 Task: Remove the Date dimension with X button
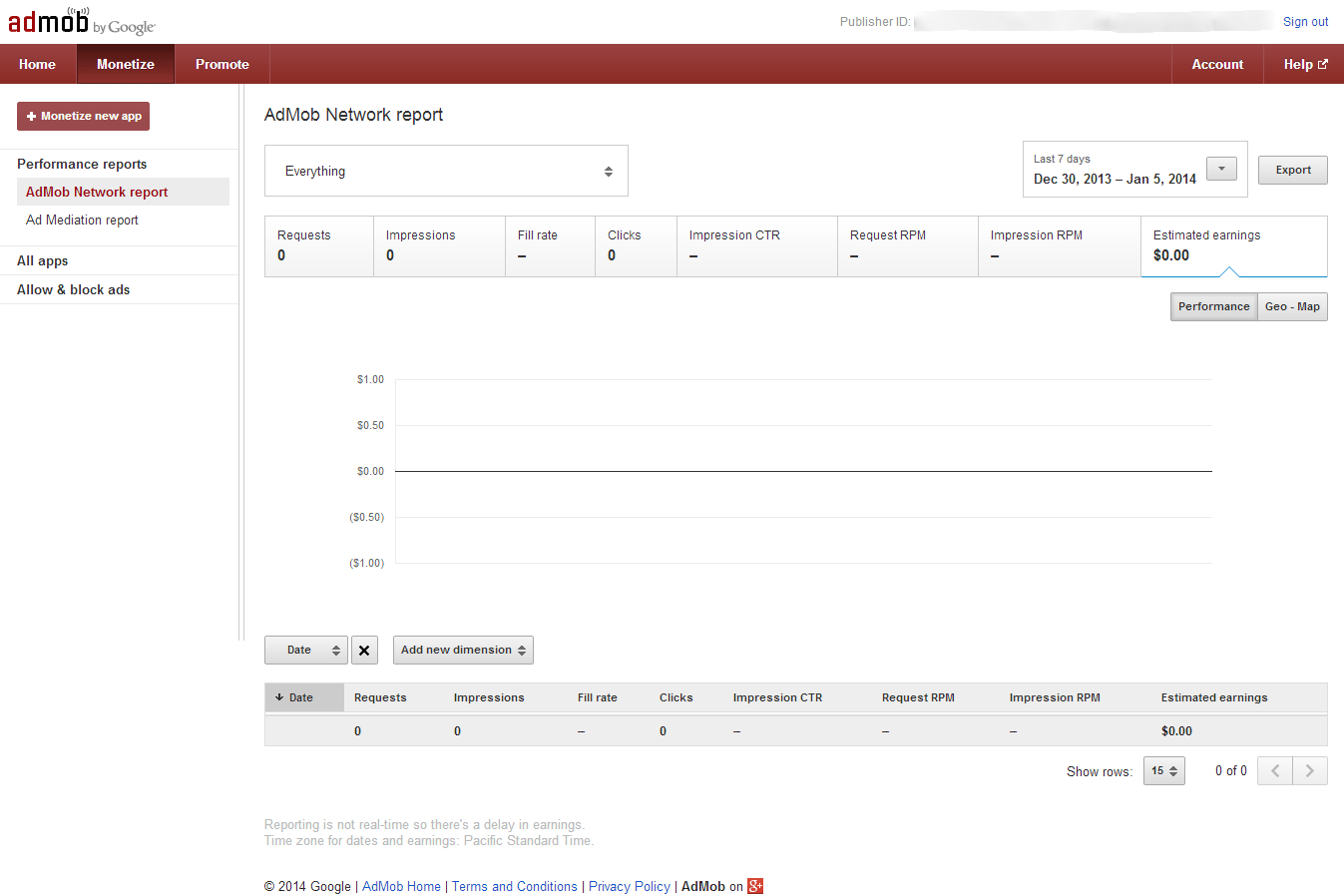(x=364, y=651)
